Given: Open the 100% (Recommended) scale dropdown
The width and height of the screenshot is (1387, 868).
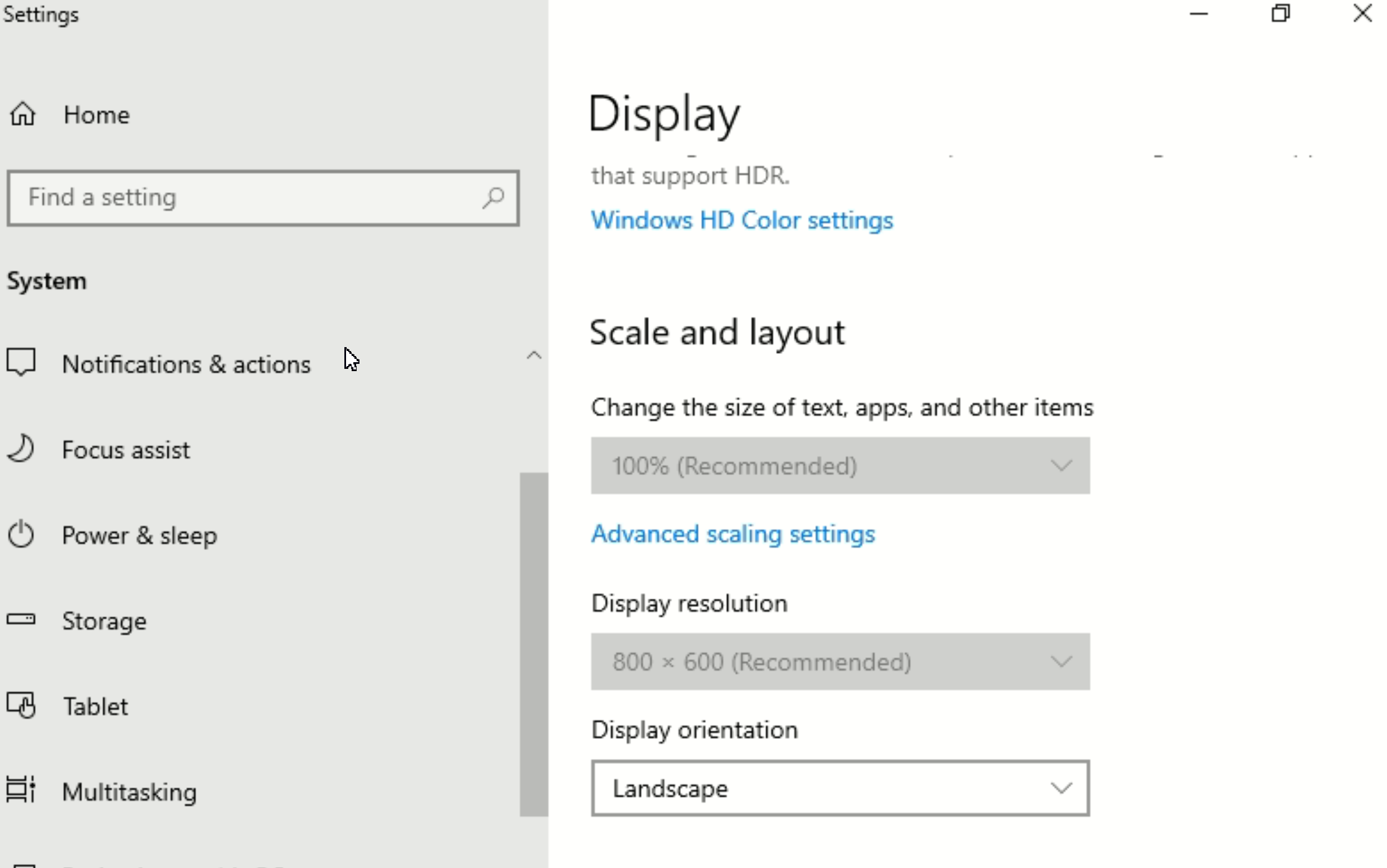Looking at the screenshot, I should (x=840, y=466).
